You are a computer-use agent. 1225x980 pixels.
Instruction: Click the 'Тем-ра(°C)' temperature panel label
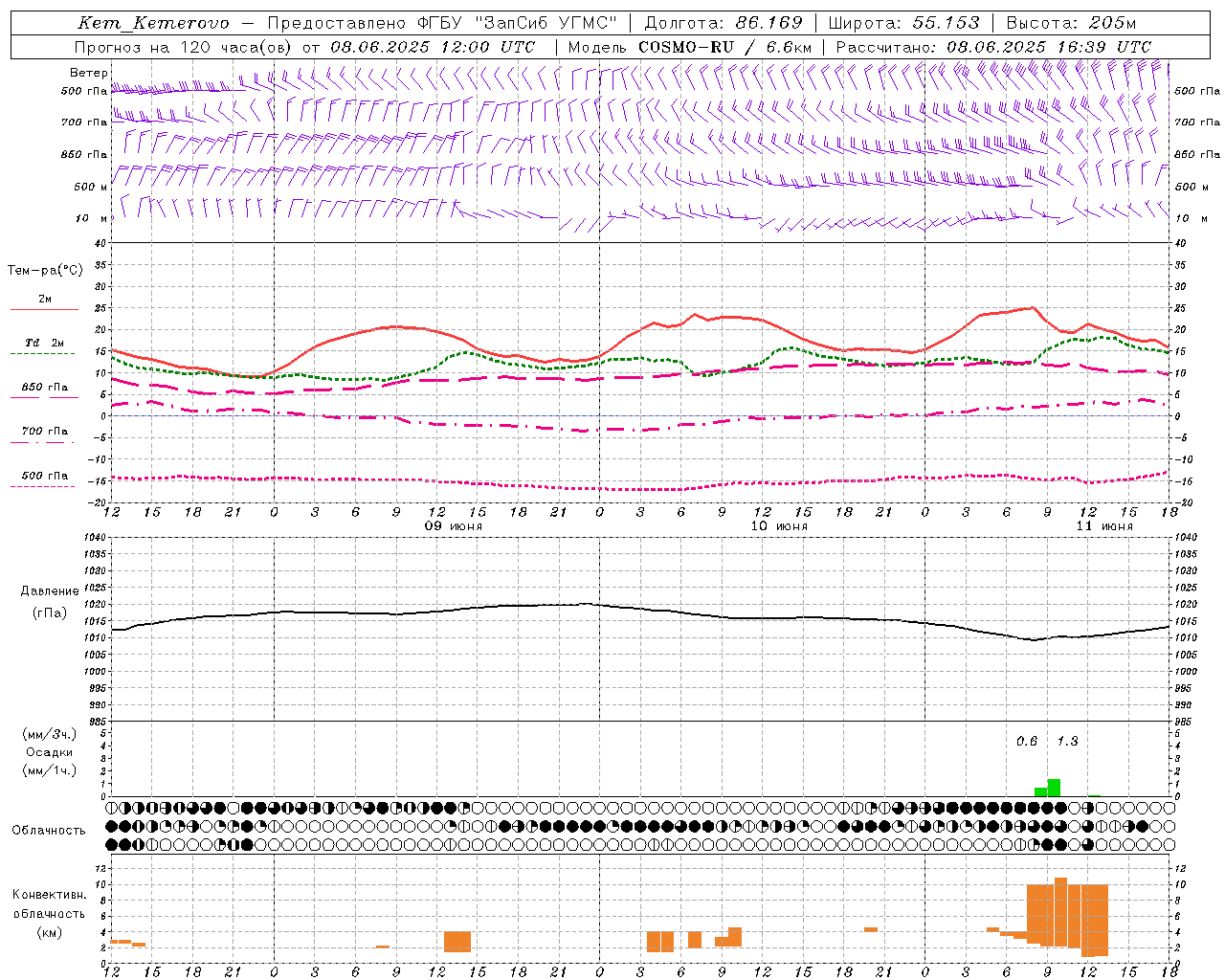pos(45,271)
